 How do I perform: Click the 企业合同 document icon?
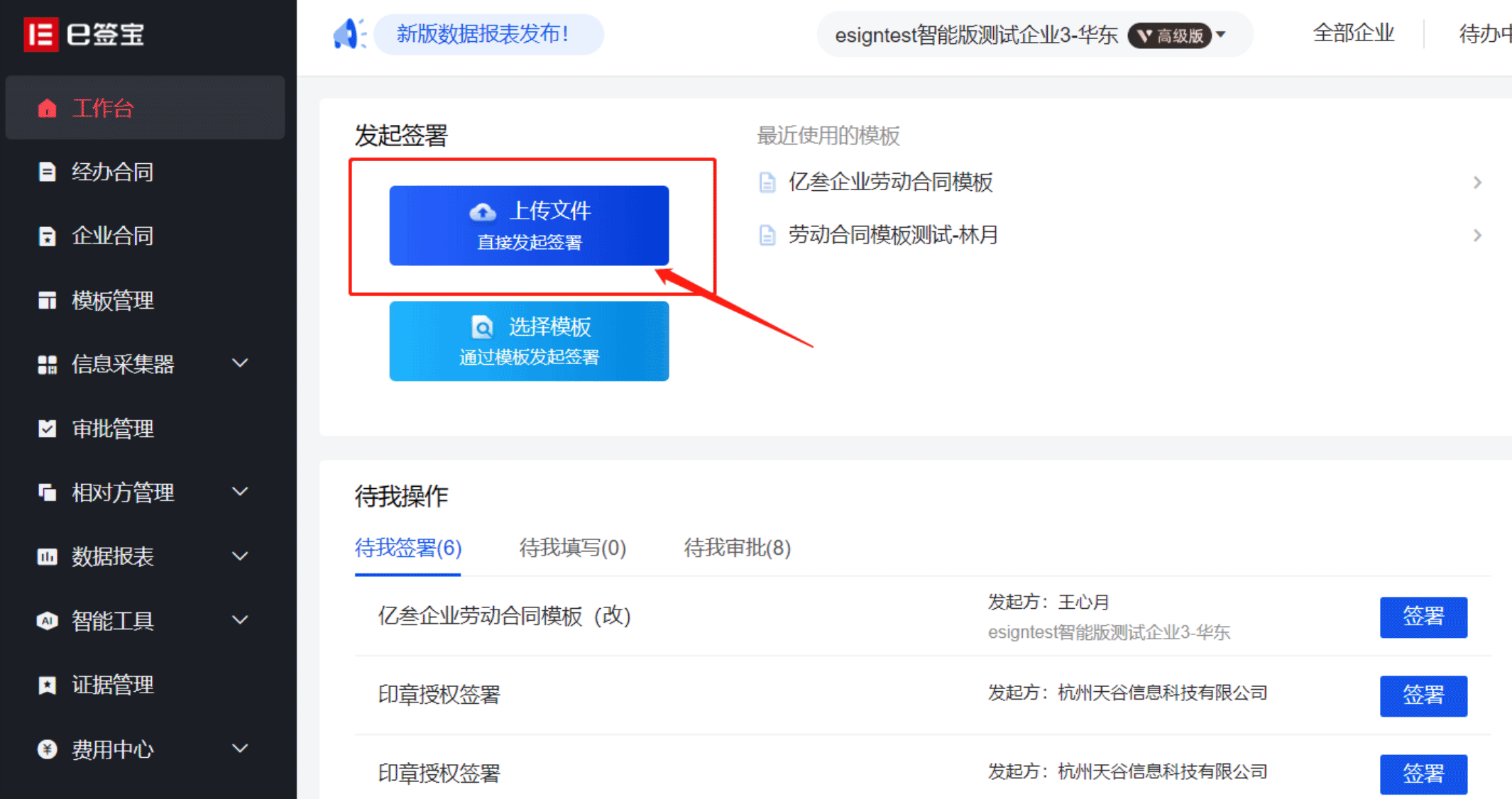click(47, 236)
